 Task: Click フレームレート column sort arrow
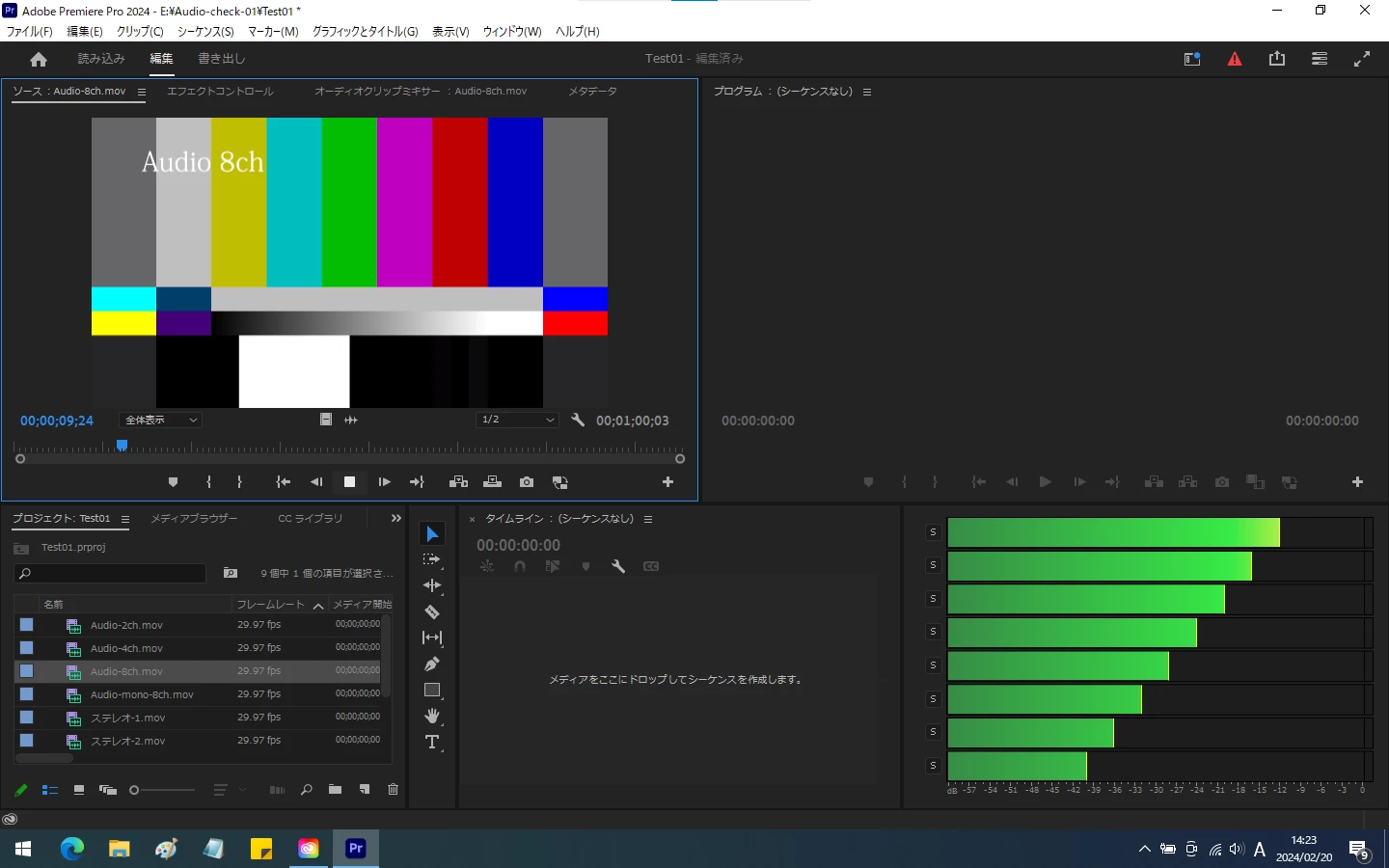click(x=318, y=606)
